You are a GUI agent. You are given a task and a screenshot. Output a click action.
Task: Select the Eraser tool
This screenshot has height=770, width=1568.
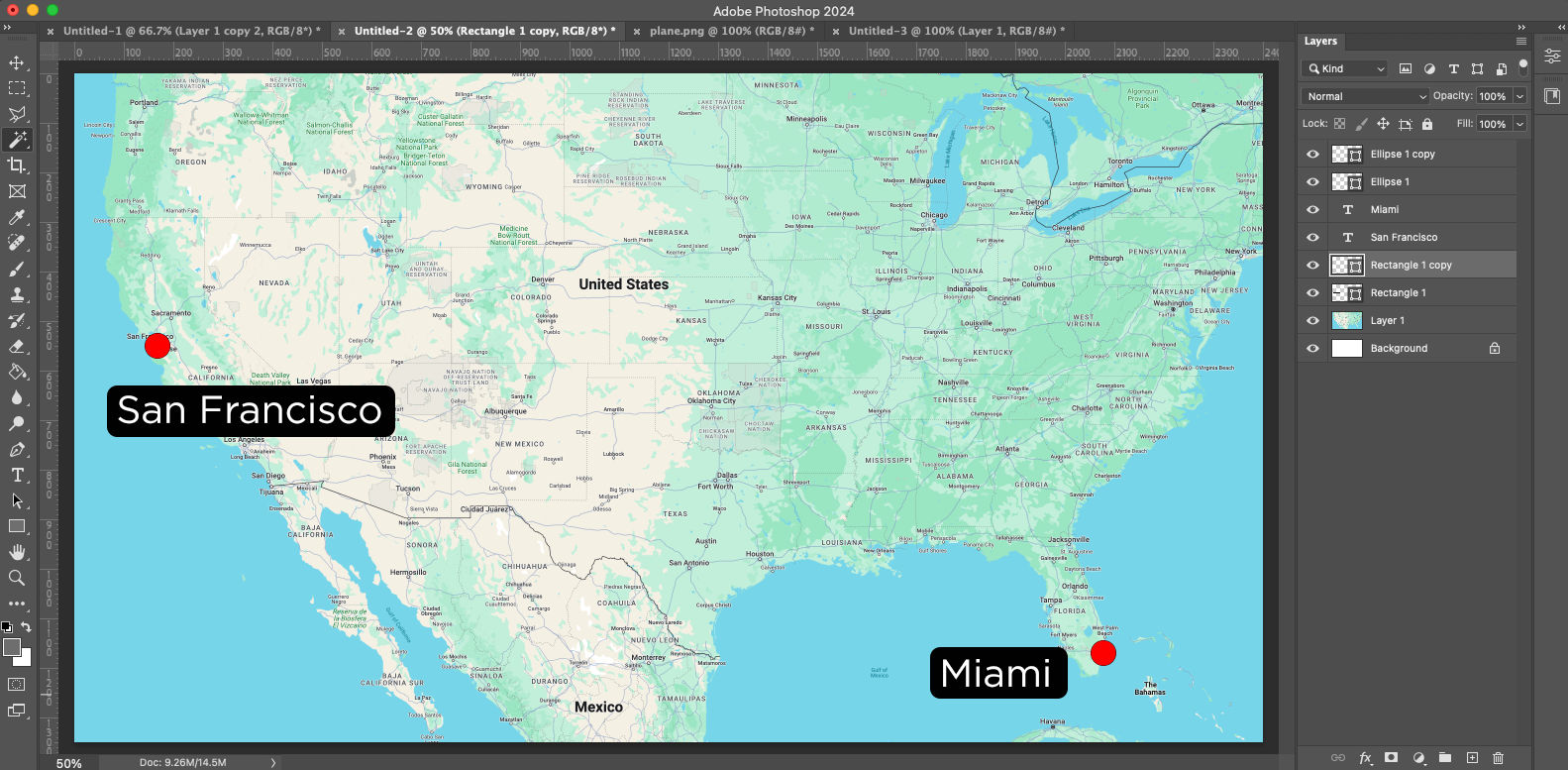tap(17, 346)
